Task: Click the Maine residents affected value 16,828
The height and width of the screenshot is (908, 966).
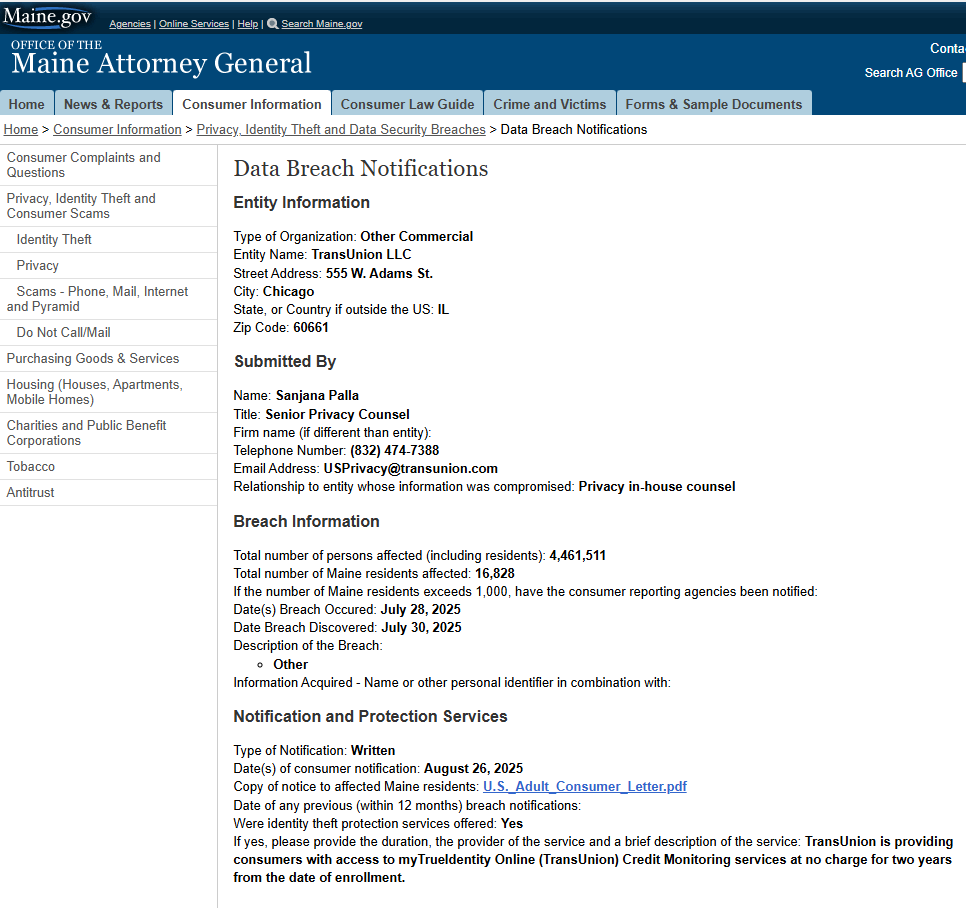Action: (495, 574)
